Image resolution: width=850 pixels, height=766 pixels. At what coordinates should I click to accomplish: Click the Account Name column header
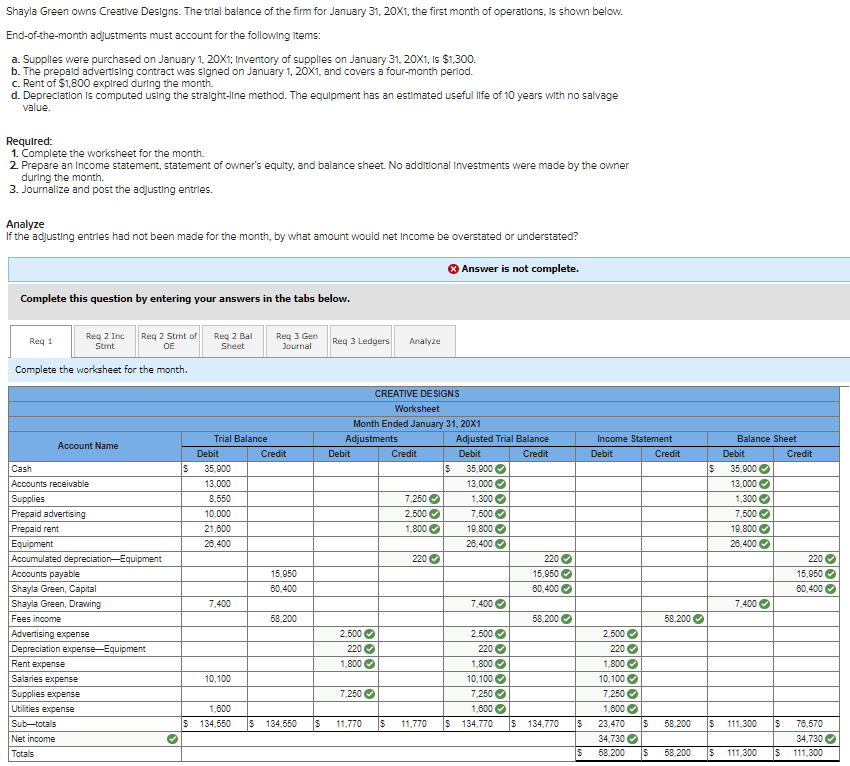(x=95, y=446)
